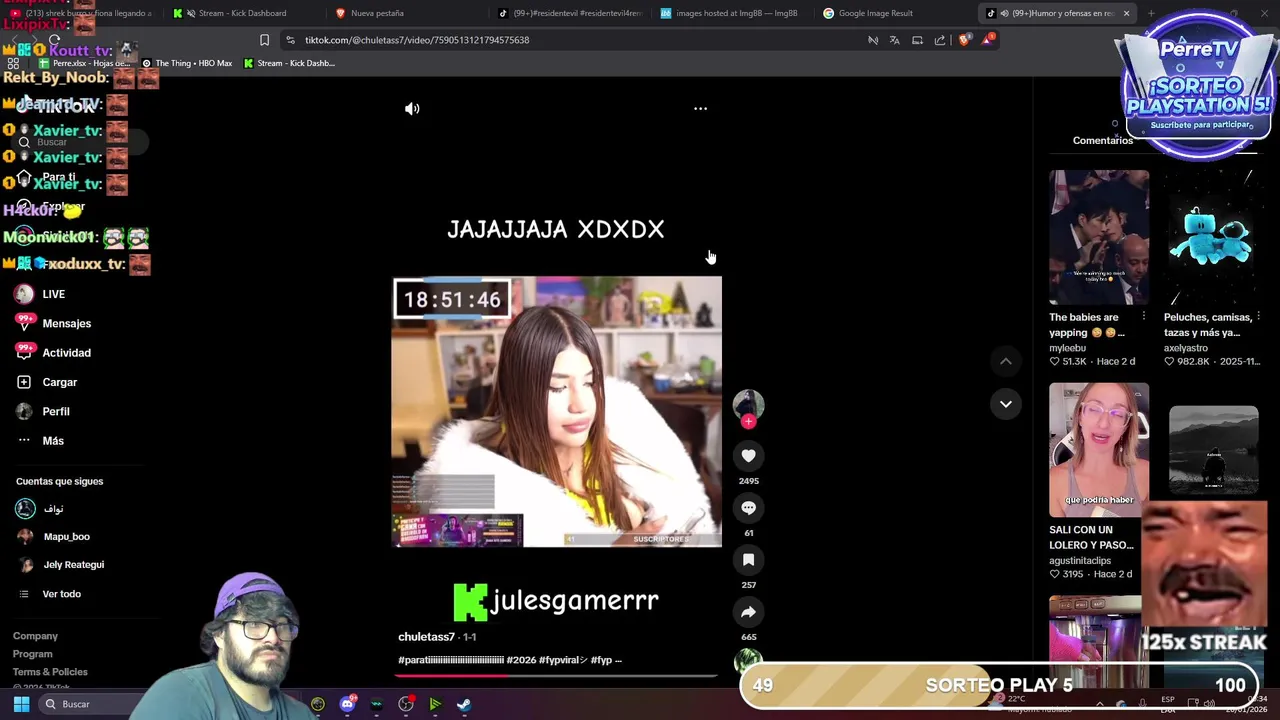Follow the creator via red plus badge

[x=748, y=421]
